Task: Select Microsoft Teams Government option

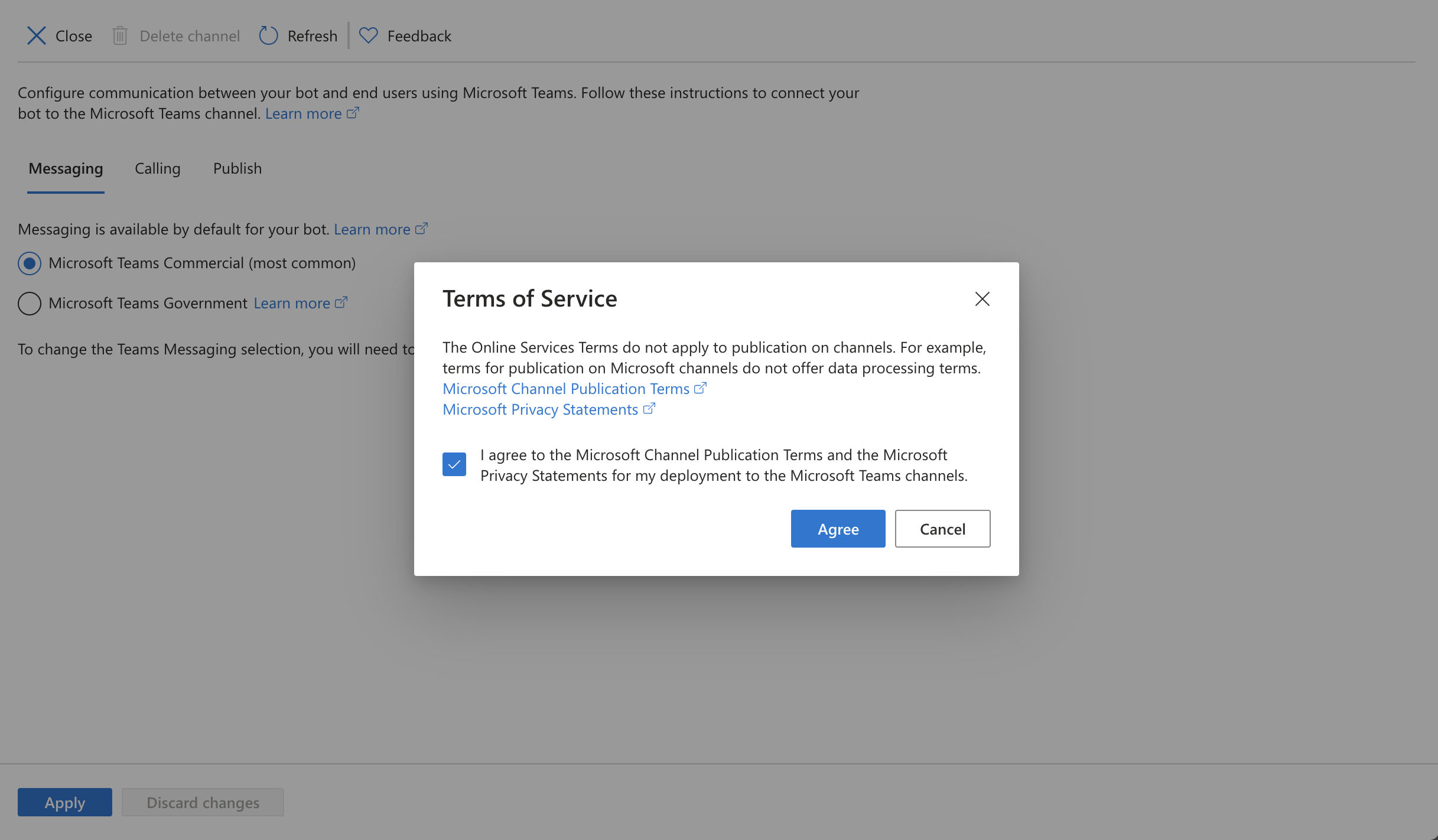Action: [29, 303]
